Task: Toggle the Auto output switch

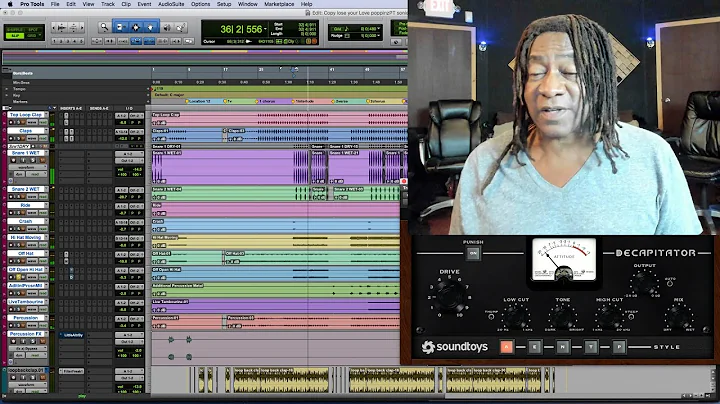Action: coord(669,284)
